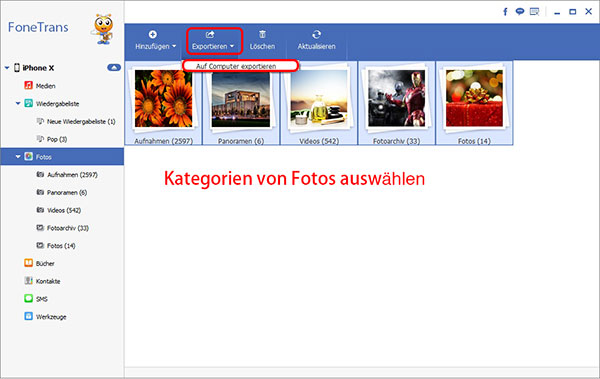Click the Kontakte contacts icon
This screenshot has width=600, height=379.
(28, 281)
